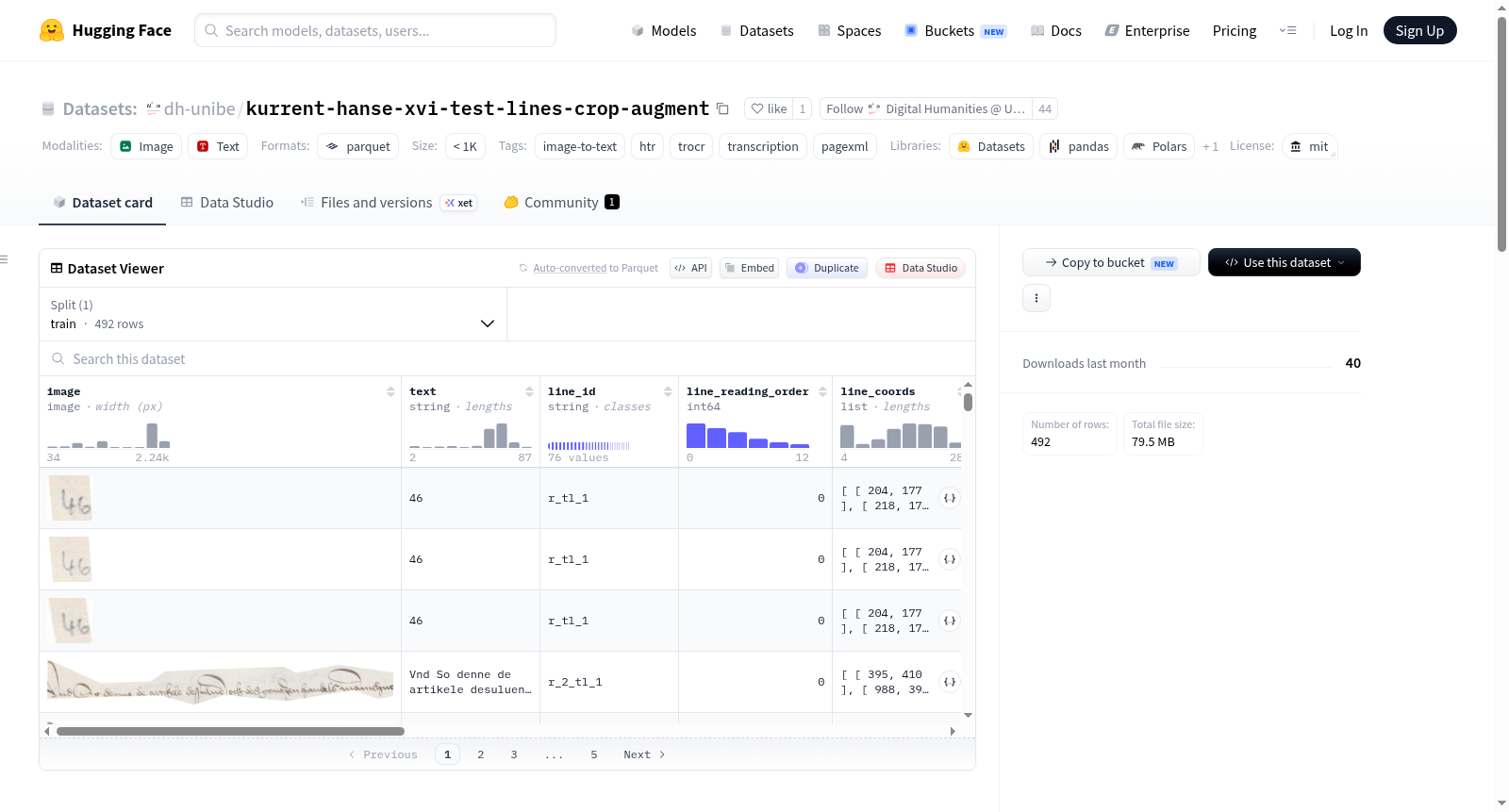
Task: Go to Datasets in the top navigation
Action: pos(757,30)
